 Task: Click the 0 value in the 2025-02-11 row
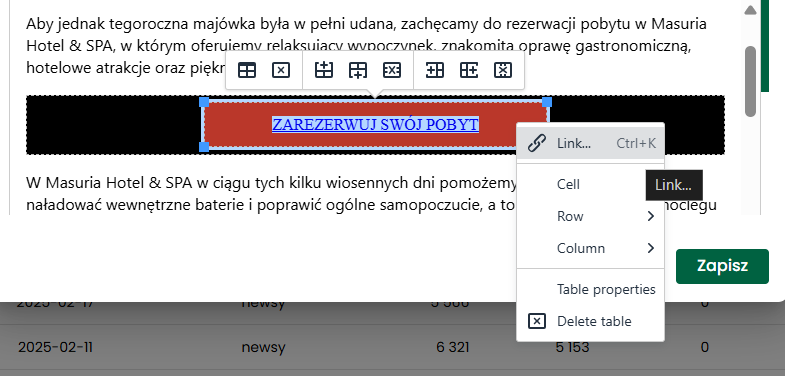coord(704,347)
